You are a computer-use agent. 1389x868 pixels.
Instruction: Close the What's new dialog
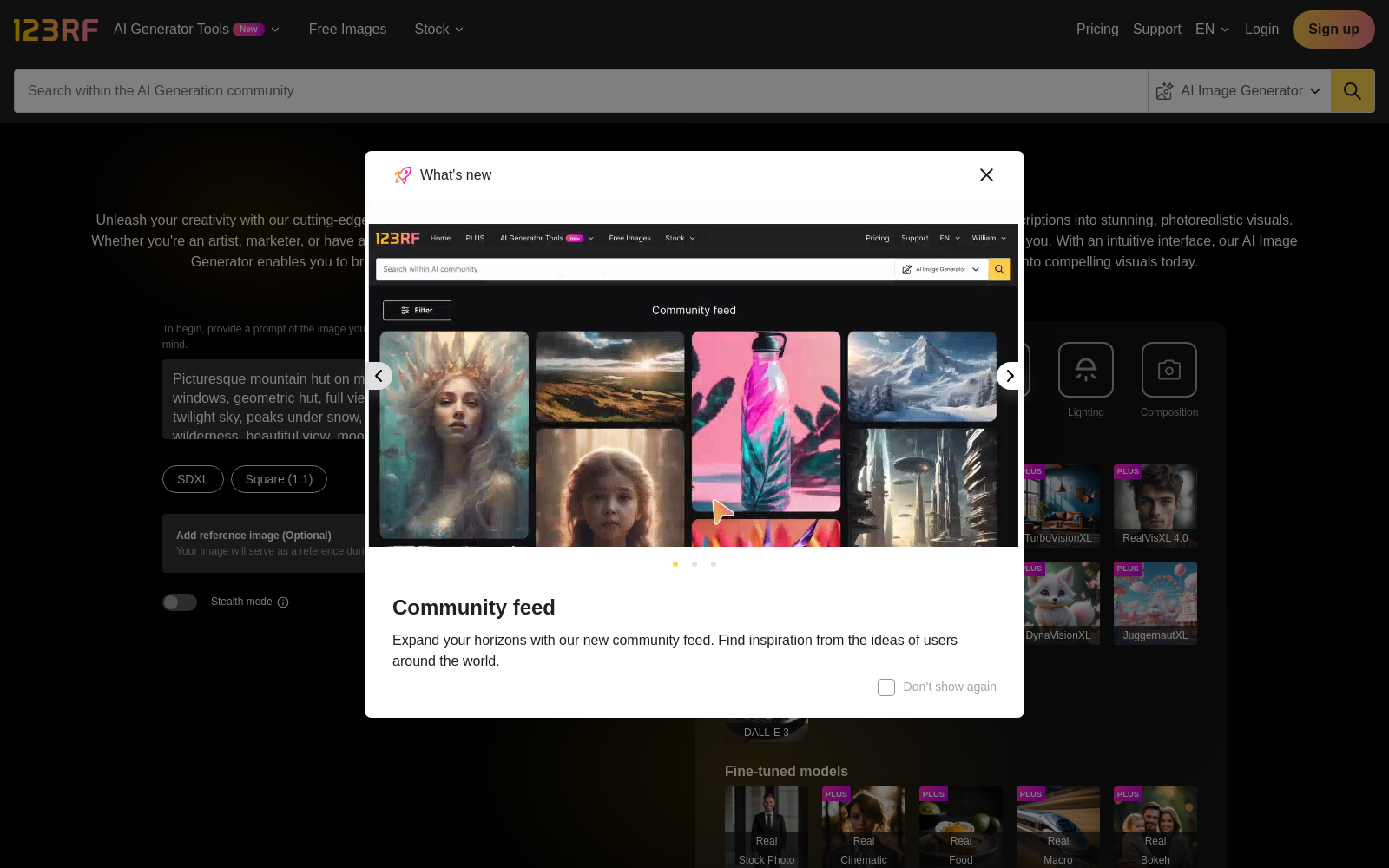(986, 175)
